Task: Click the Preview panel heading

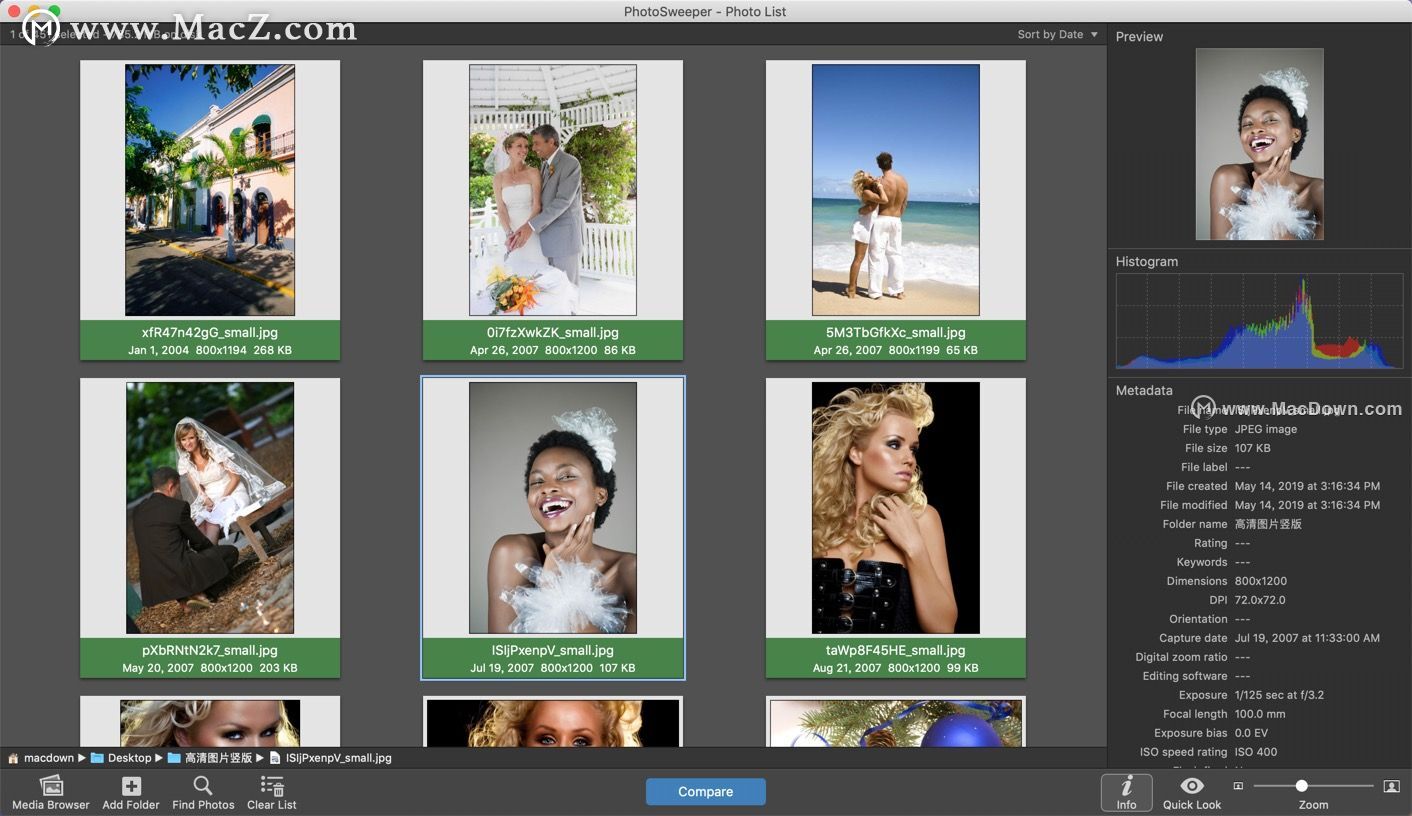Action: point(1140,37)
